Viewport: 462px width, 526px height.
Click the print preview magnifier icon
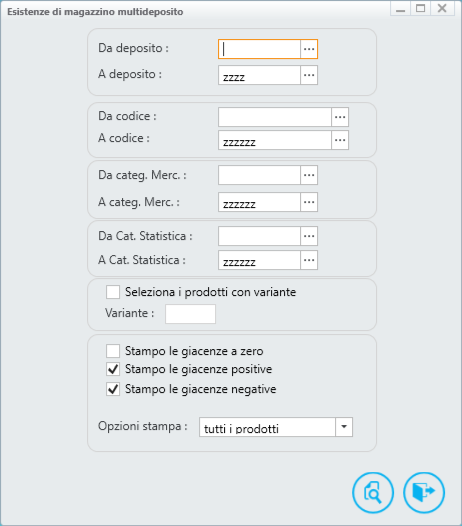tap(373, 492)
